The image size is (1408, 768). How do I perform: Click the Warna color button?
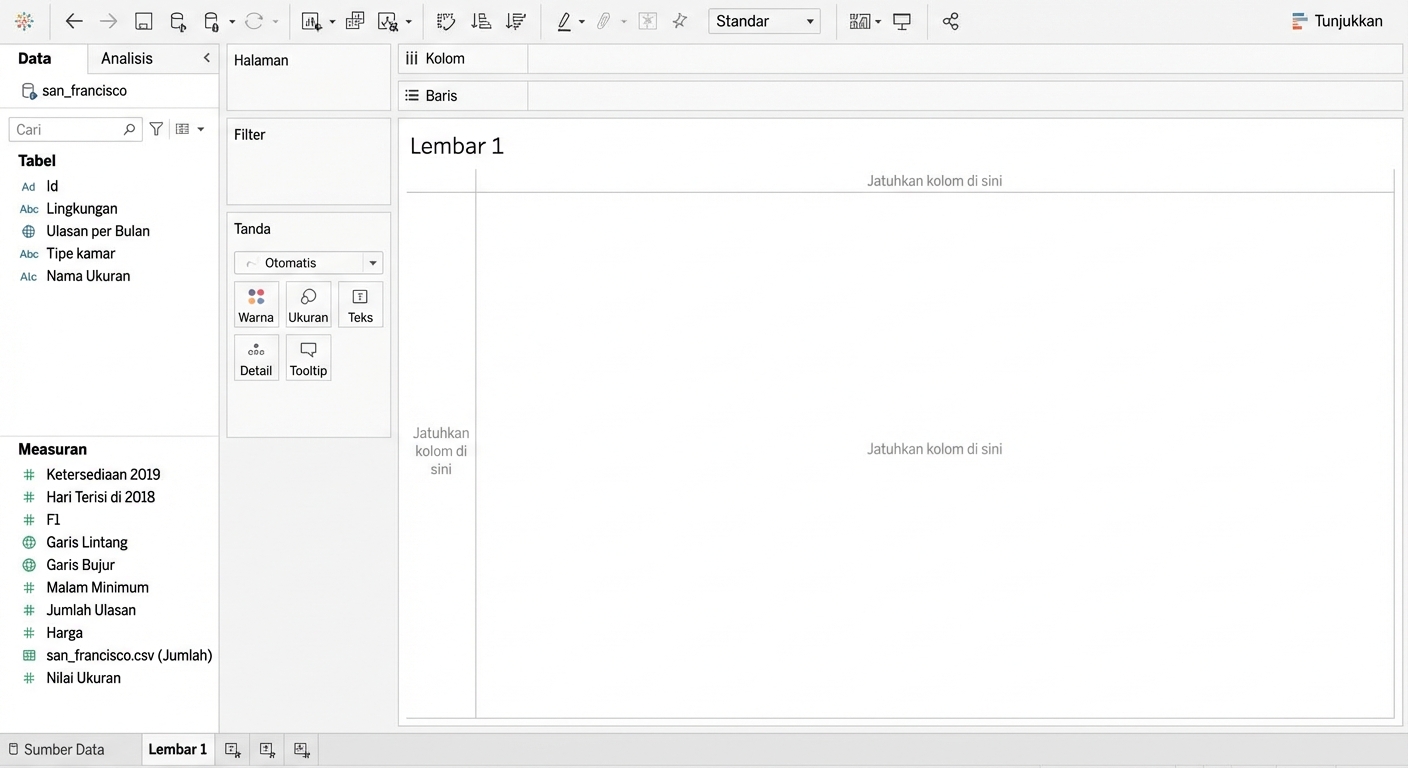[x=256, y=305]
